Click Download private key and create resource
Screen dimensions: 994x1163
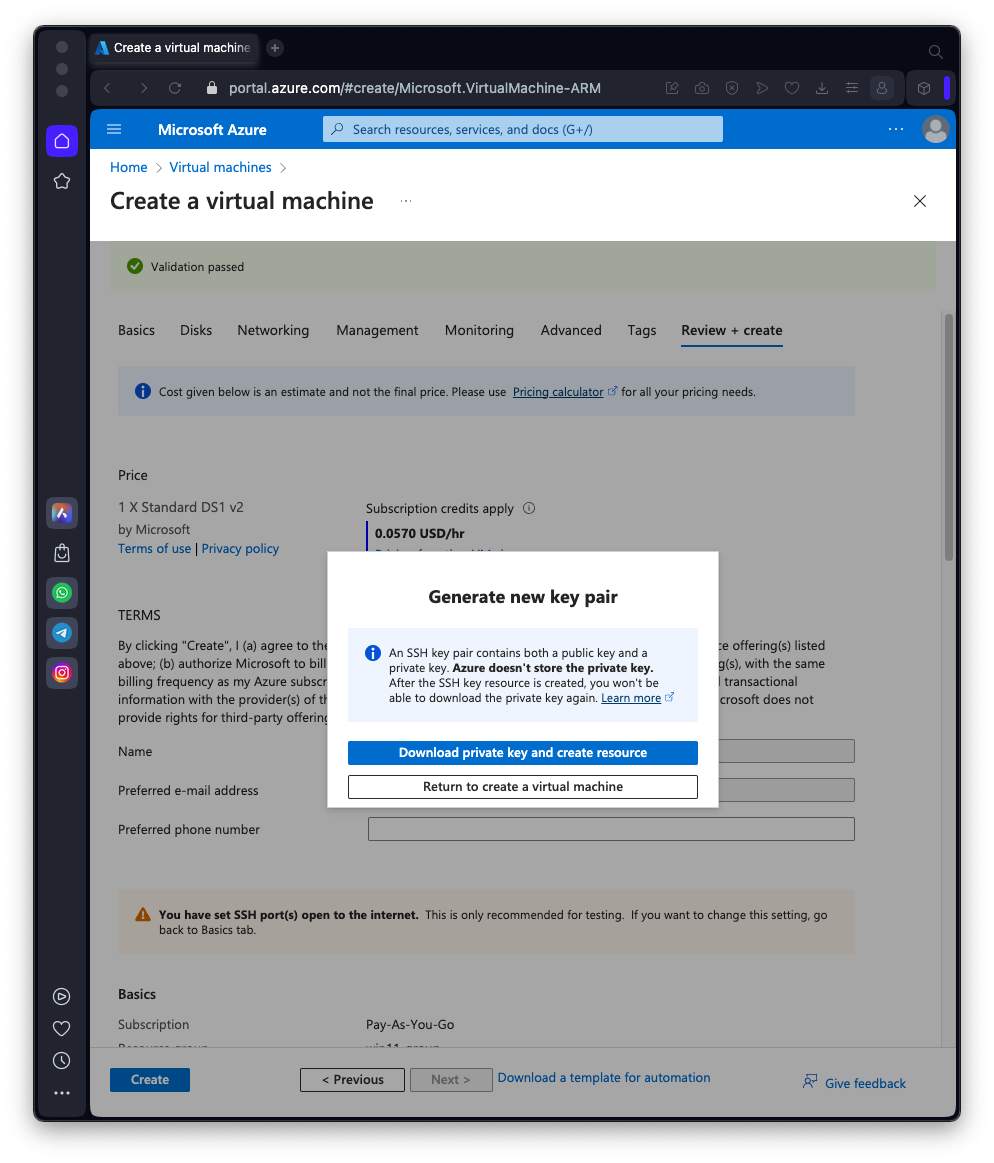tap(523, 753)
